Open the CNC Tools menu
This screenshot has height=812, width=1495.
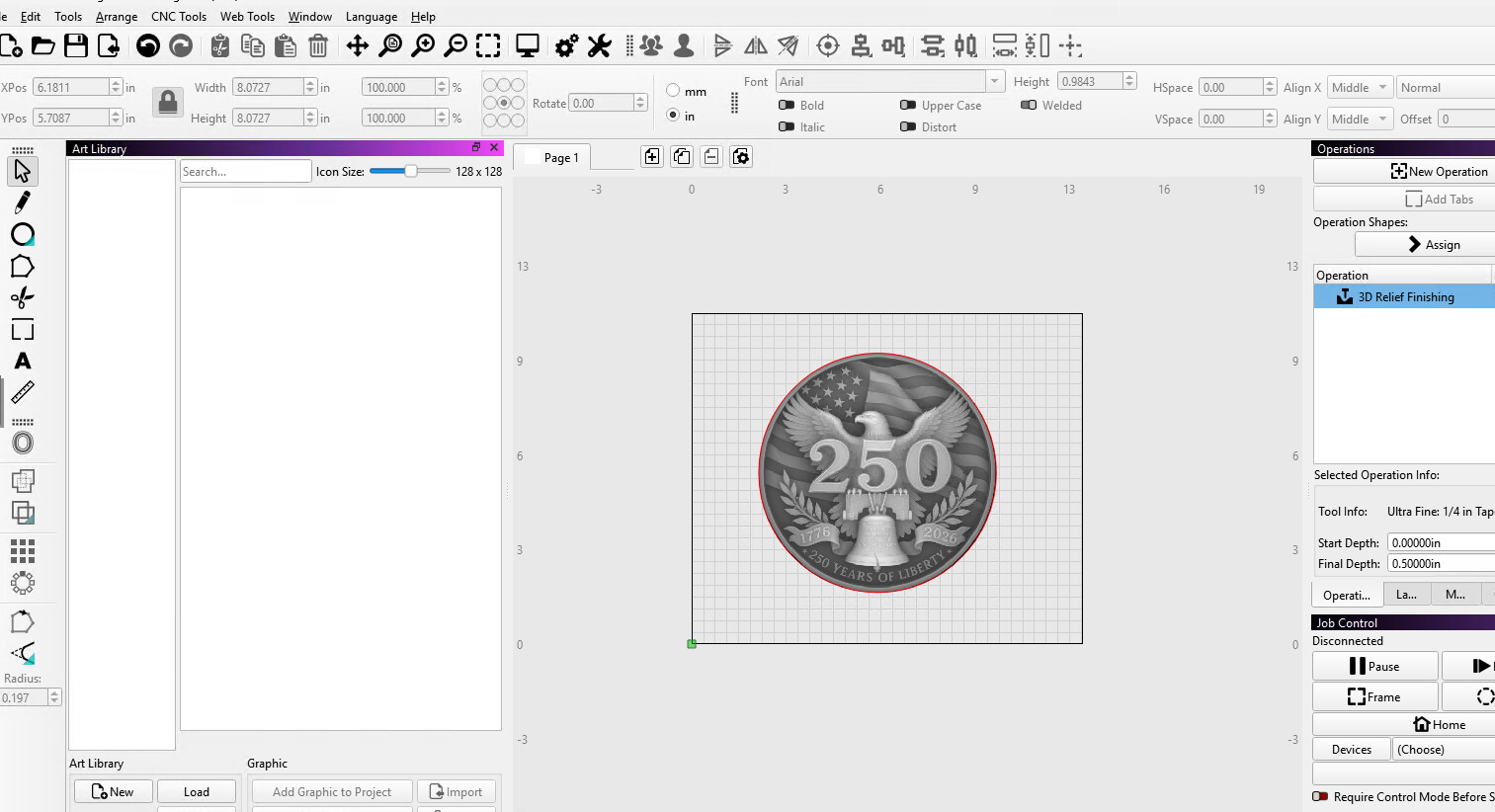click(179, 17)
